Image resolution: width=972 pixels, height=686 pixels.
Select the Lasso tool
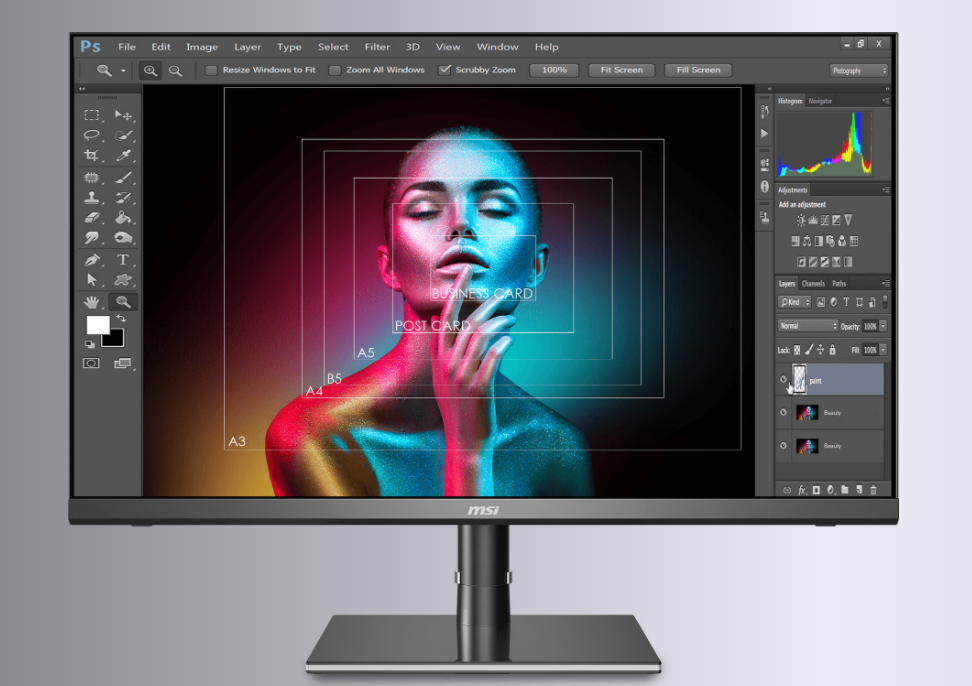[93, 136]
